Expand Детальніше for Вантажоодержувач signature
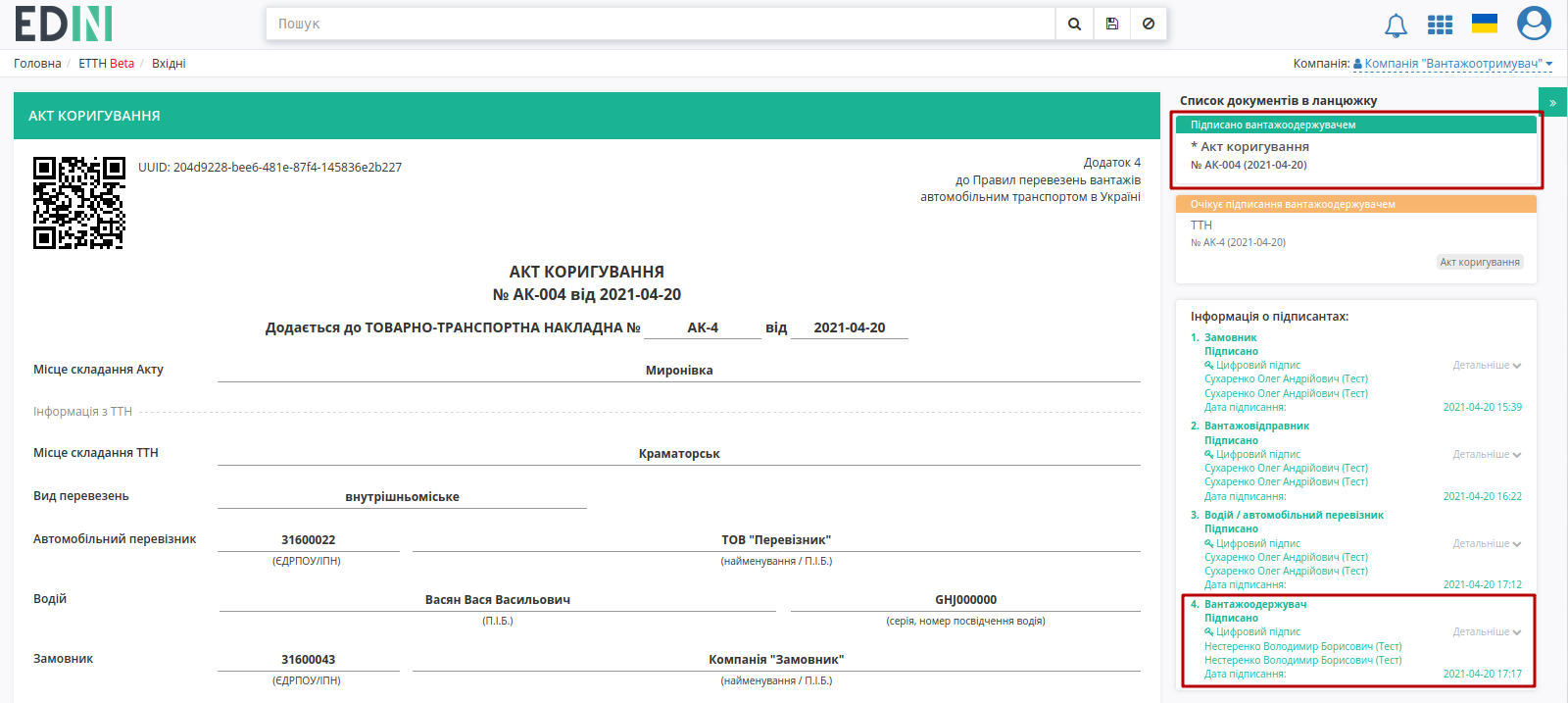Screen dimensions: 1568x703 (x=1487, y=631)
